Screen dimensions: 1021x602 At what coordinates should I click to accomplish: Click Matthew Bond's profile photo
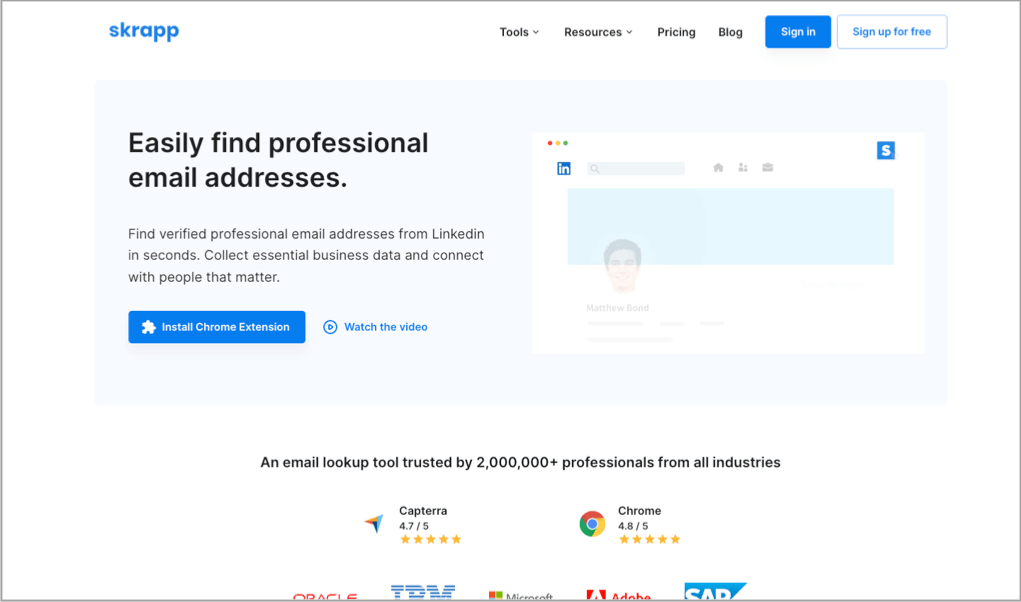[x=622, y=265]
